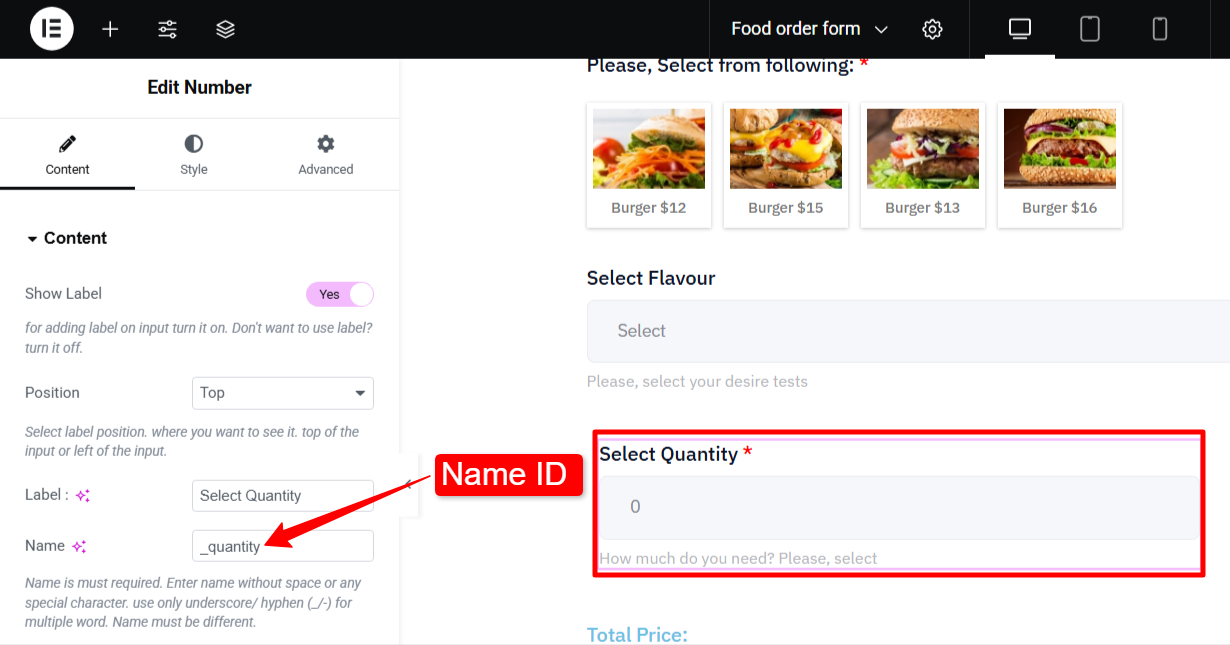
Task: Open the structure layers icon
Action: pos(226,29)
